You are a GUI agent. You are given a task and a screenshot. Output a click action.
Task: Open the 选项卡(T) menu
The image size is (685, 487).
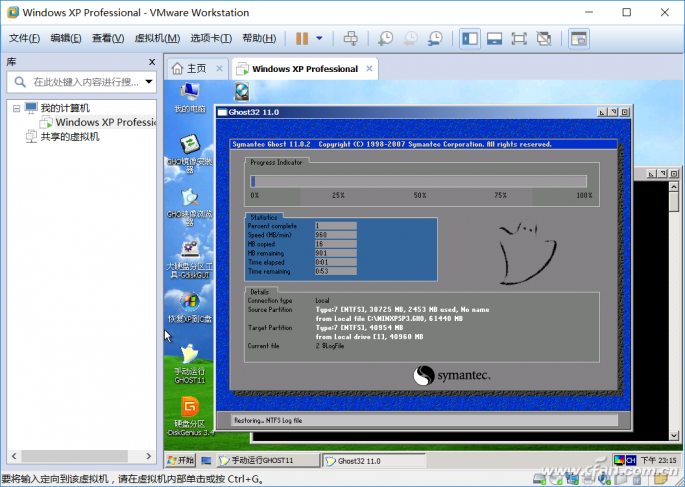coord(211,38)
